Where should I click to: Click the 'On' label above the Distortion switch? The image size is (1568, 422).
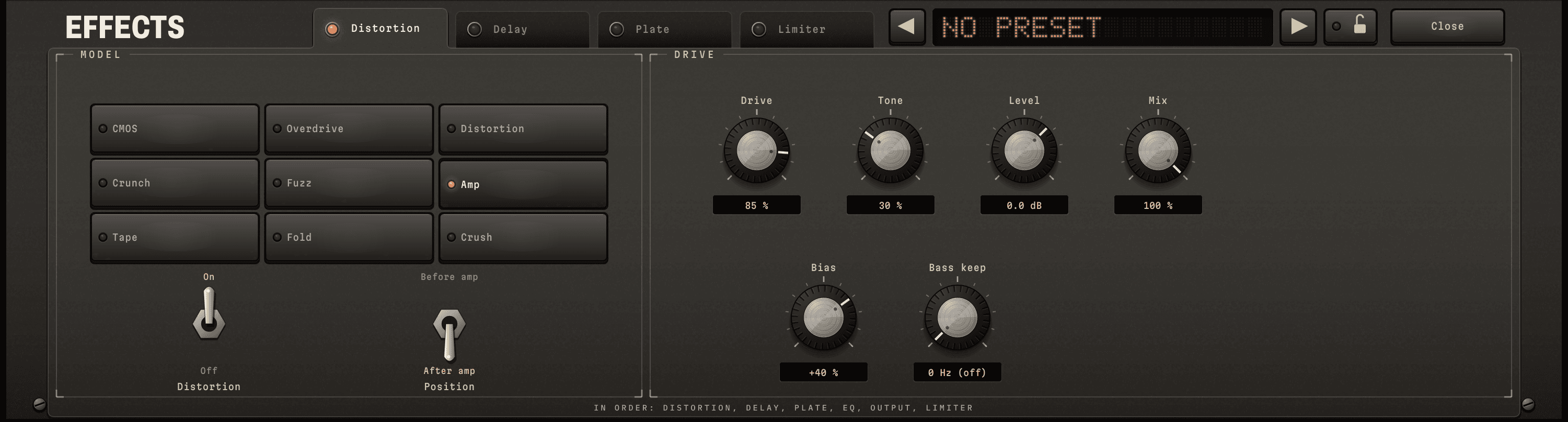209,277
